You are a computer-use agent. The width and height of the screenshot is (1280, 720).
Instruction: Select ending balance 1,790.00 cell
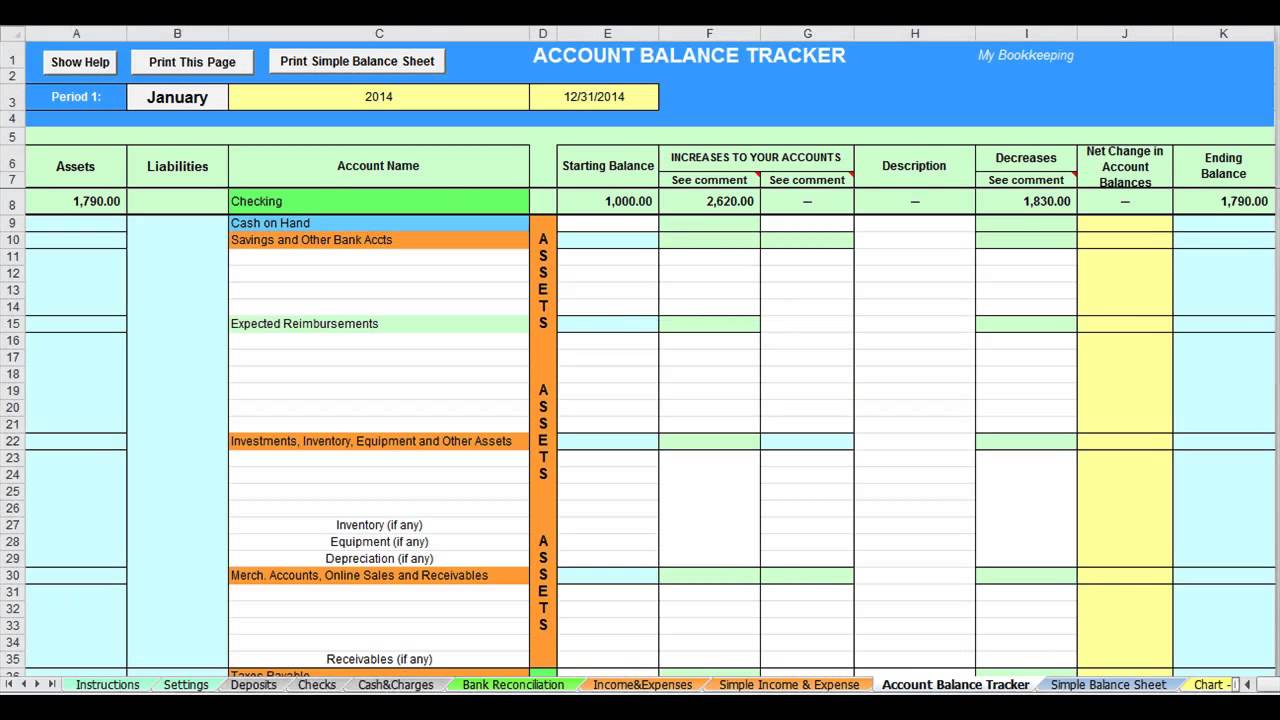coord(1224,201)
